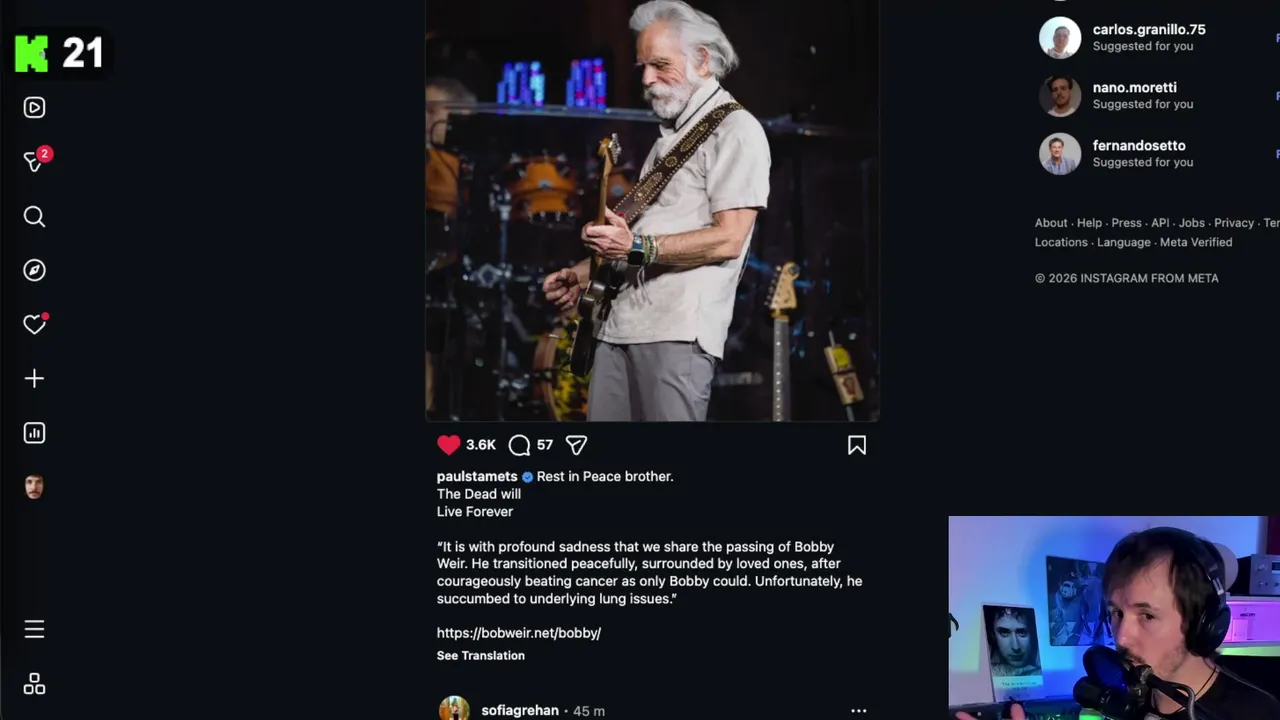Toggle the bookmark to save post
This screenshot has height=720, width=1280.
[x=857, y=445]
